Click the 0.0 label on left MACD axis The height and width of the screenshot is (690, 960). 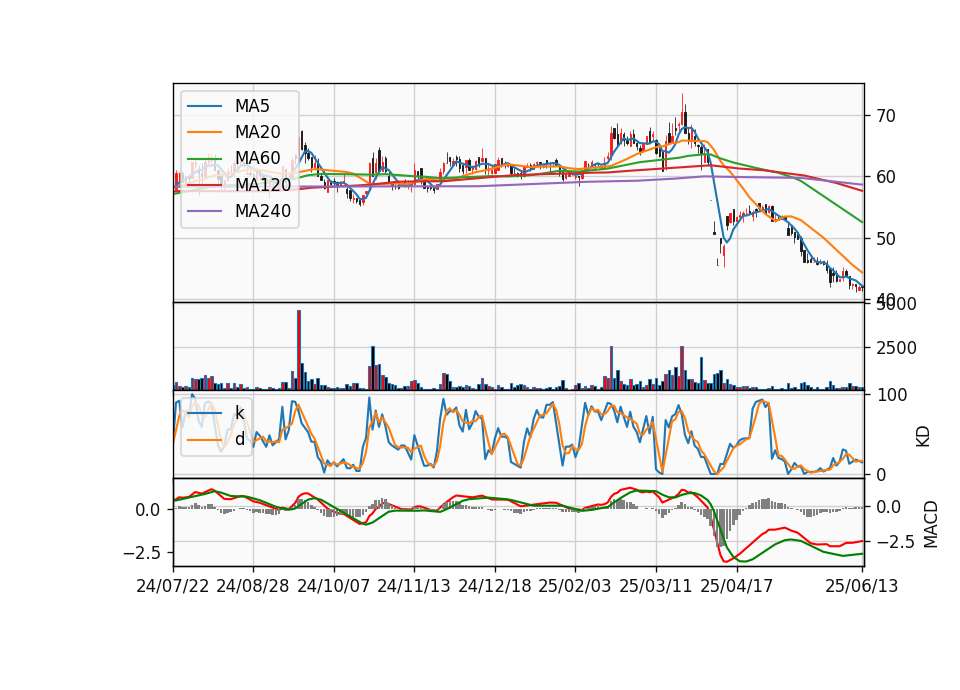[x=148, y=509]
